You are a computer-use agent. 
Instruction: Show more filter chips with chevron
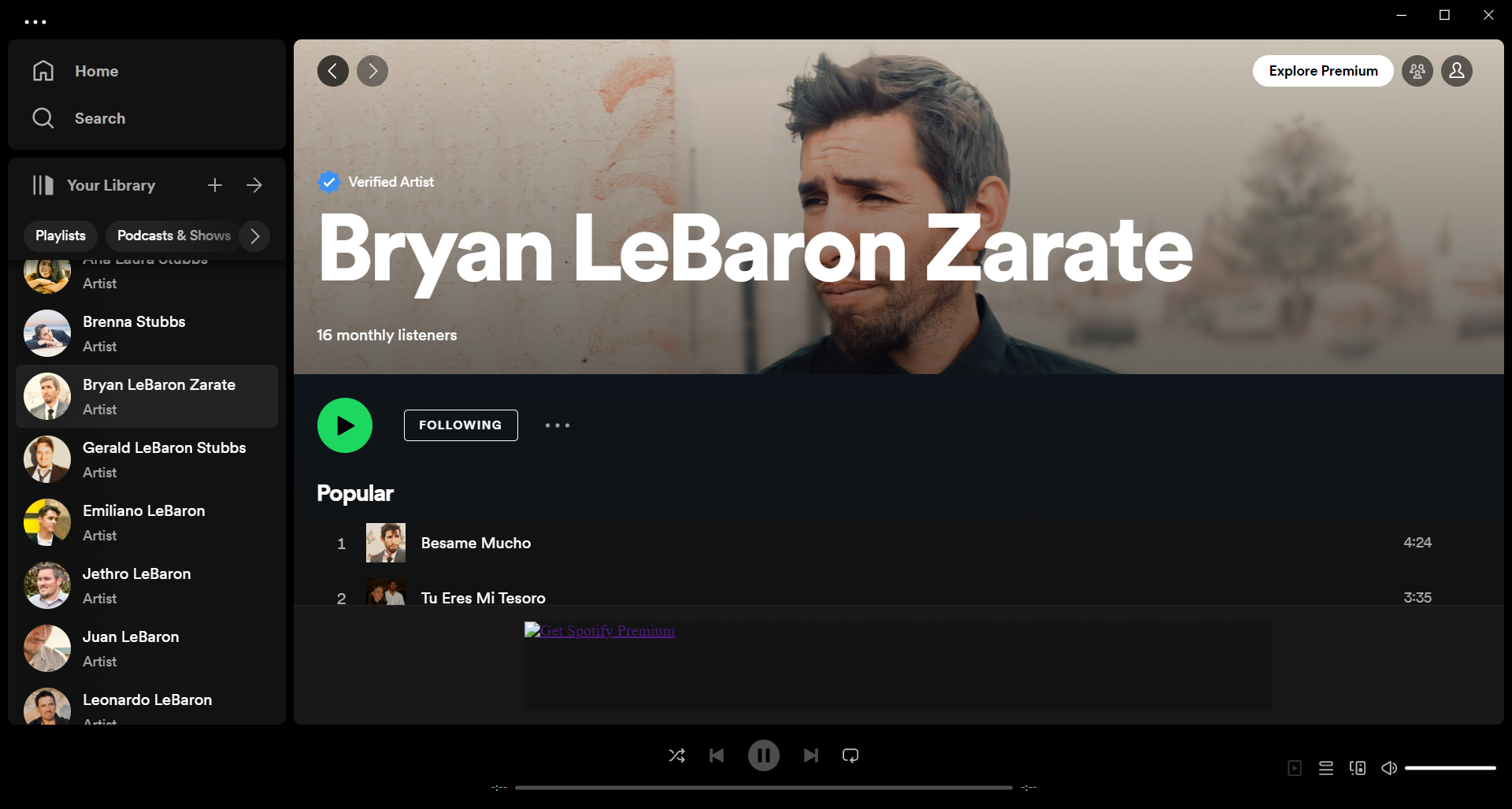pyautogui.click(x=254, y=236)
